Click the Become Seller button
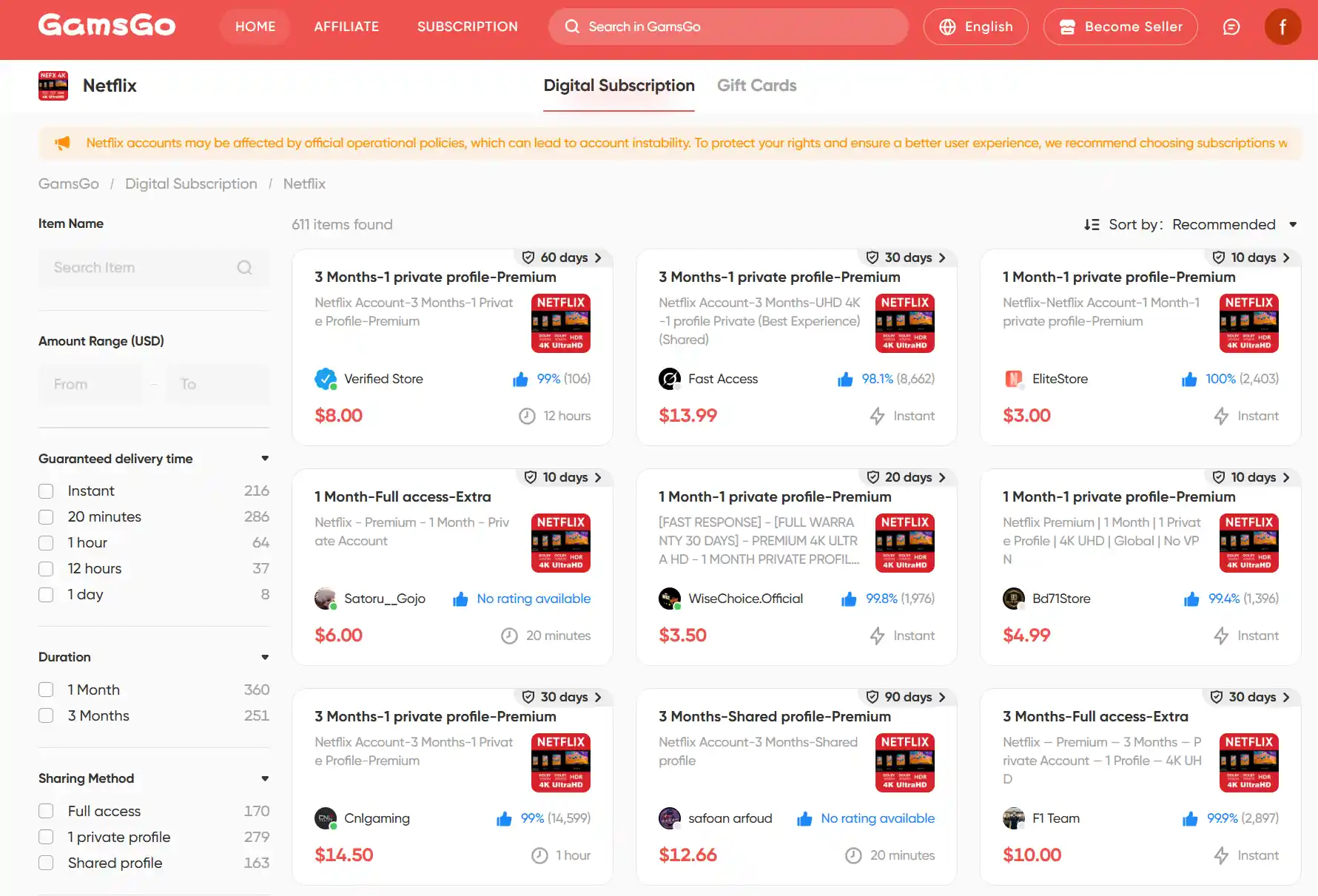1318x896 pixels. (x=1120, y=27)
